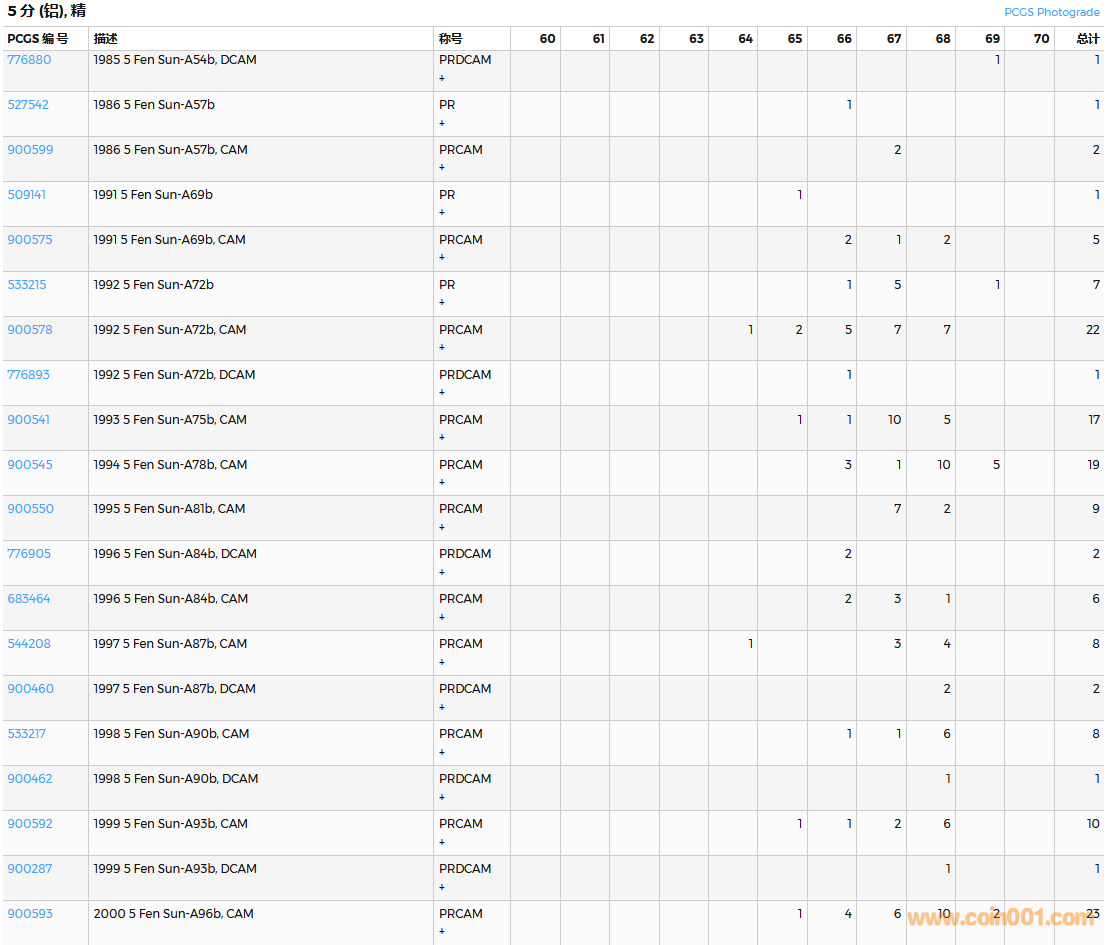Expand plus for 1991 Sun-A69b CAM row
This screenshot has width=1107, height=945.
[442, 258]
